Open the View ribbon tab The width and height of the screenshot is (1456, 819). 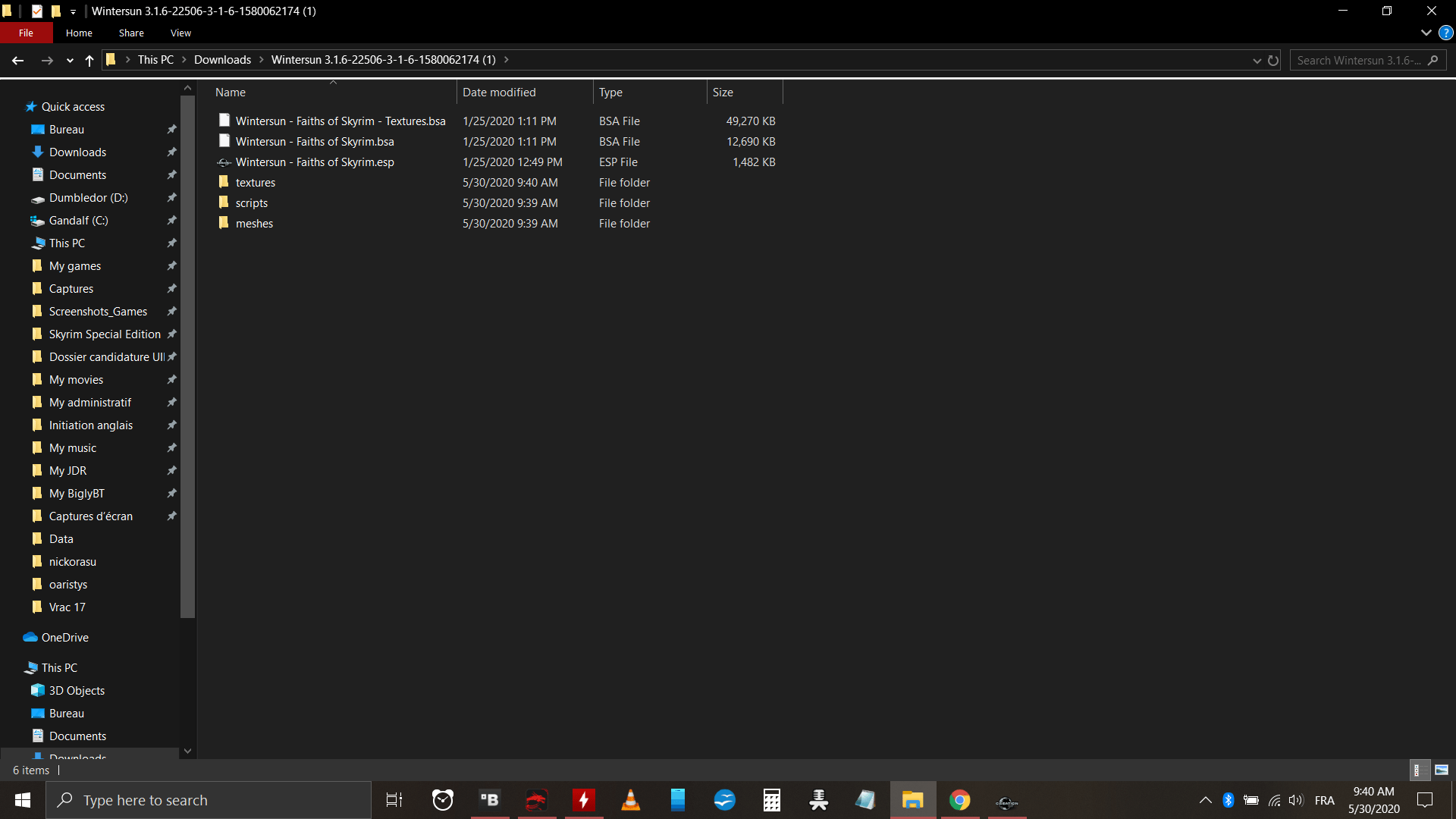tap(180, 33)
